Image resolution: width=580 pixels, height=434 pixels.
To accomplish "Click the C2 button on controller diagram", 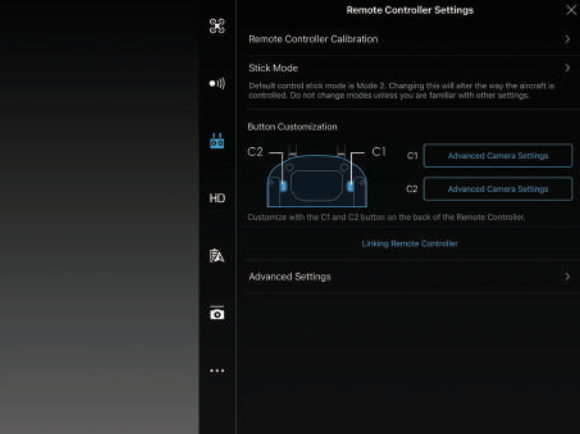I will pos(283,186).
